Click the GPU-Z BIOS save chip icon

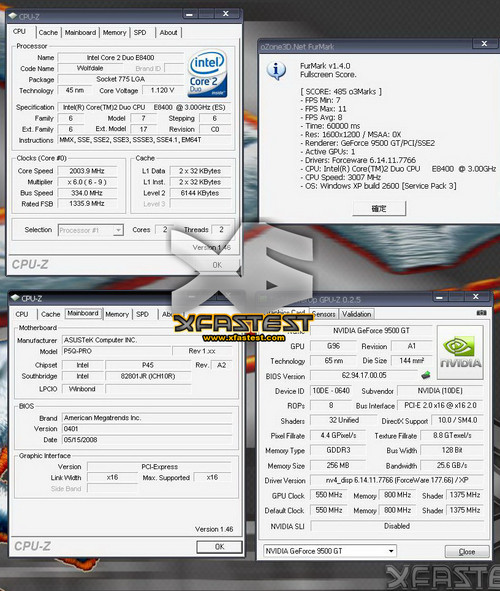[x=425, y=375]
